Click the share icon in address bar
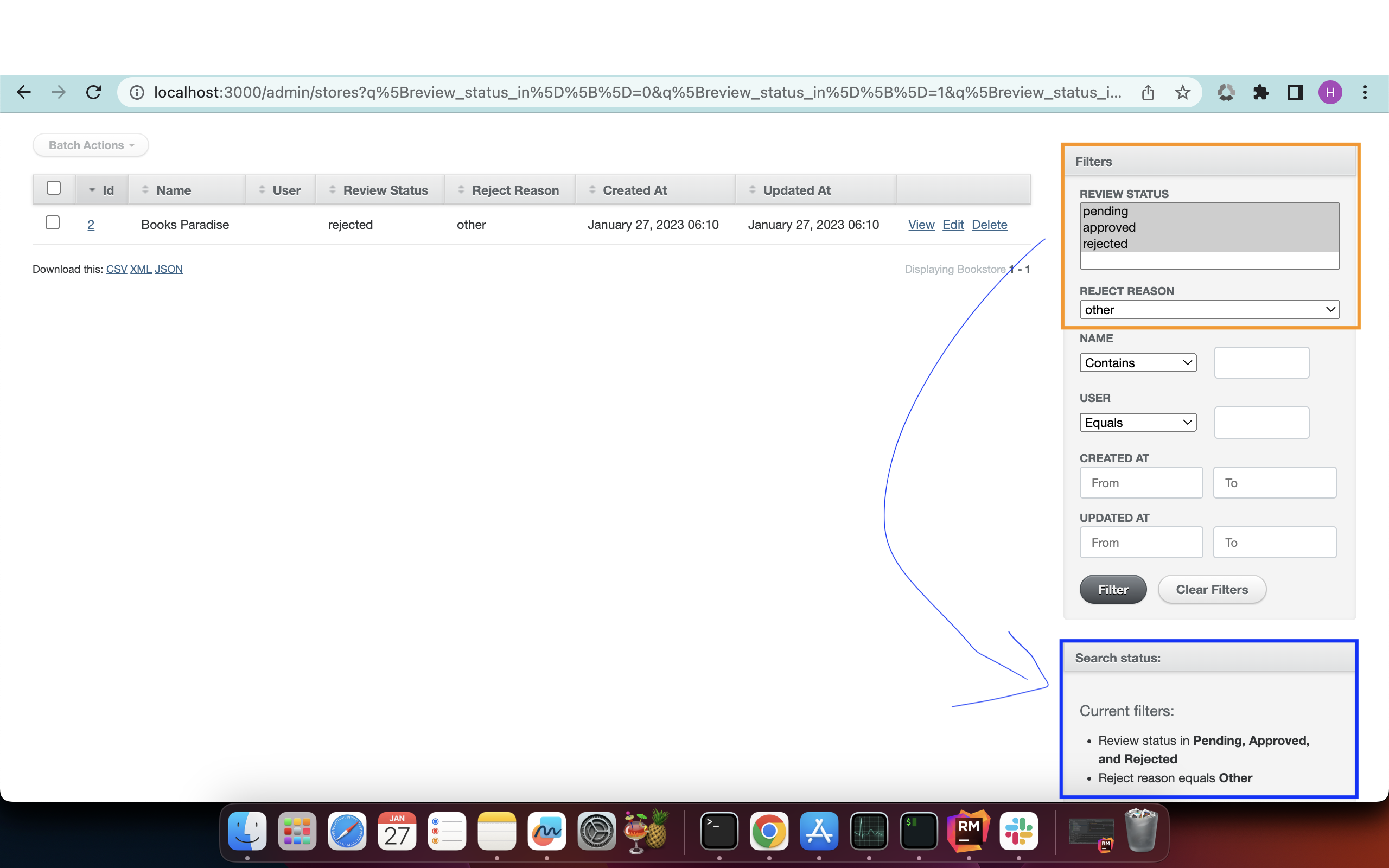1389x868 pixels. coord(1148,92)
